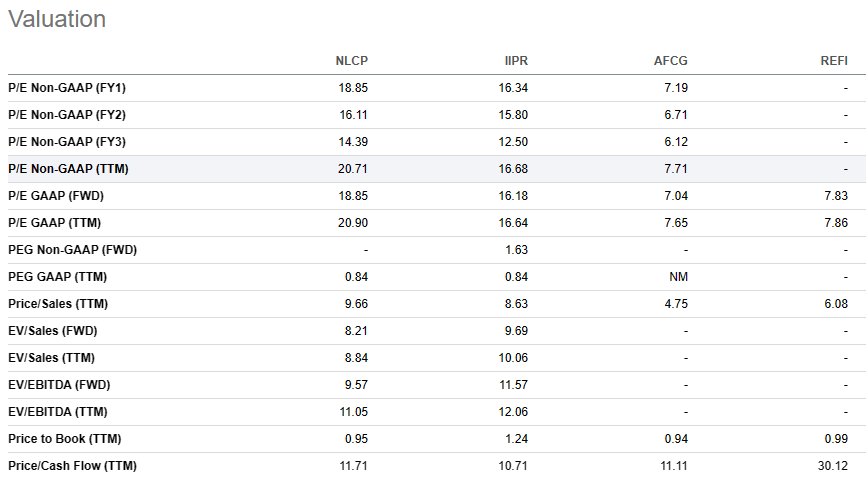The height and width of the screenshot is (484, 866).
Task: Click the P/E GAAP (FWD) metric label
Action: pyautogui.click(x=56, y=196)
